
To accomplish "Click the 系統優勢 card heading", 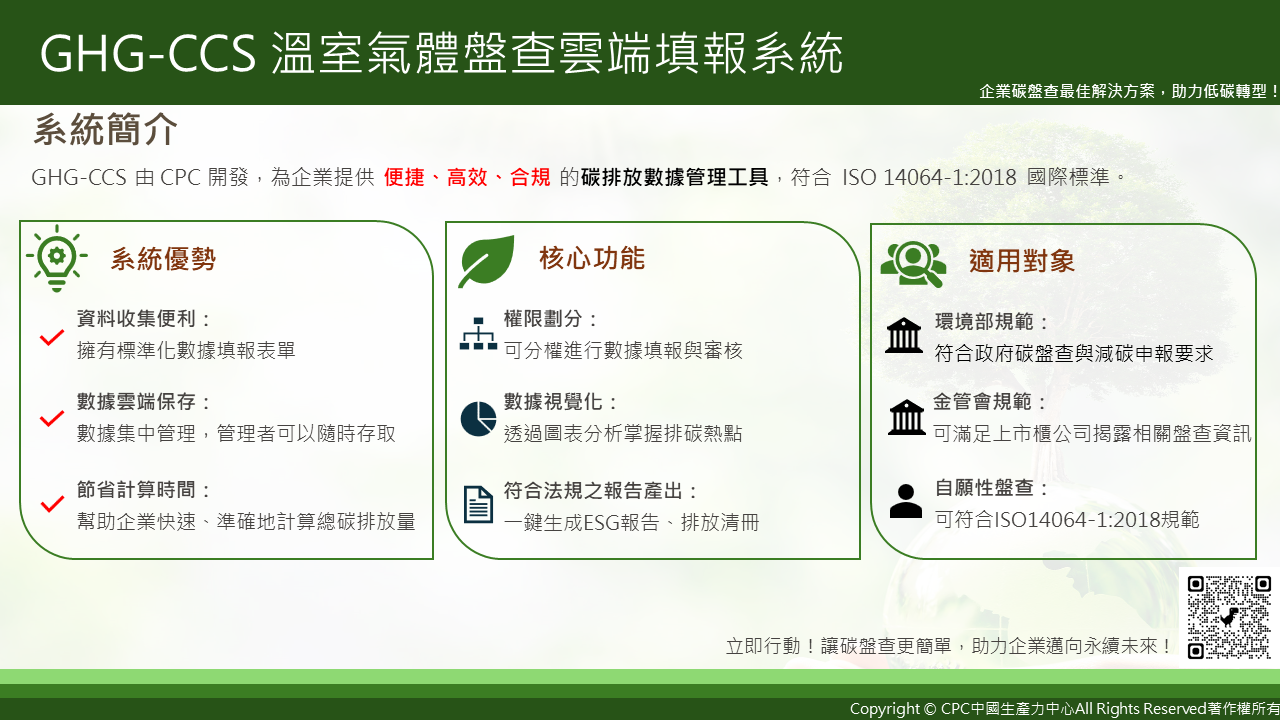I will [163, 260].
